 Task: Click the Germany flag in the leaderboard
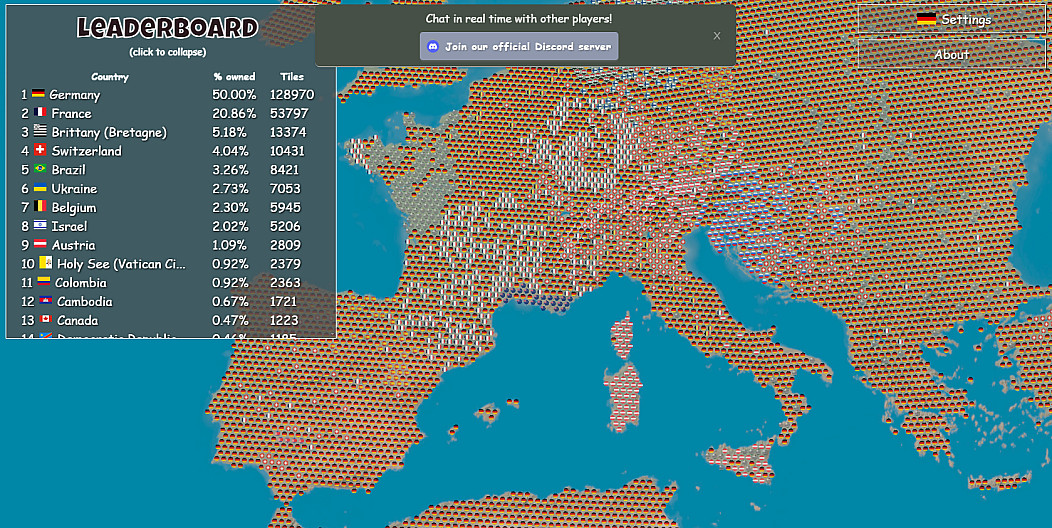click(39, 94)
